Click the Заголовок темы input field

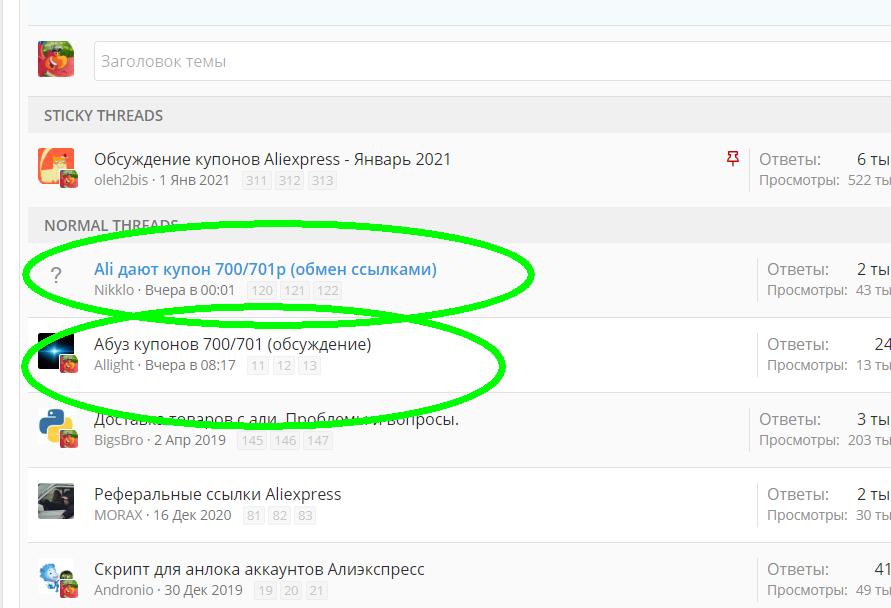(493, 61)
